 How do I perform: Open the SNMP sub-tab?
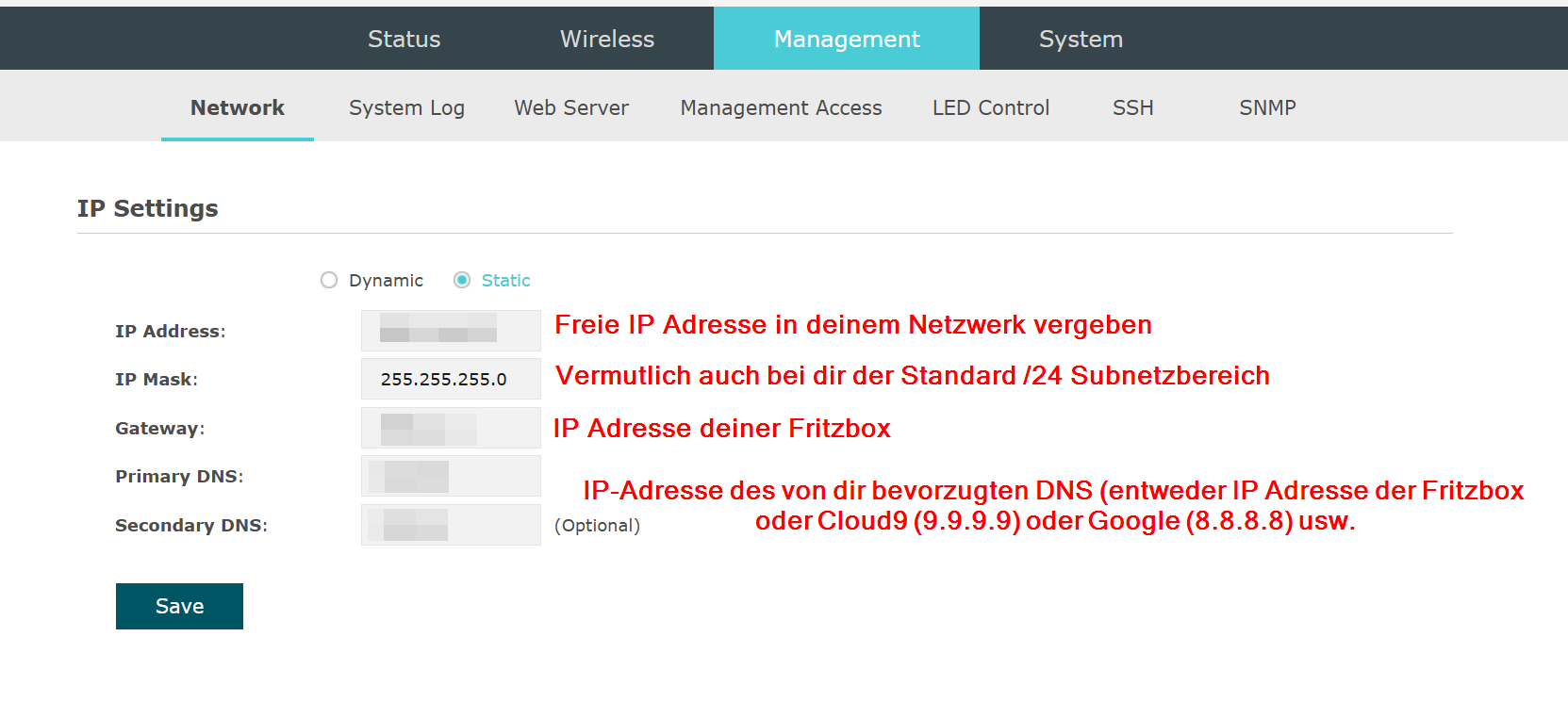coord(1267,107)
